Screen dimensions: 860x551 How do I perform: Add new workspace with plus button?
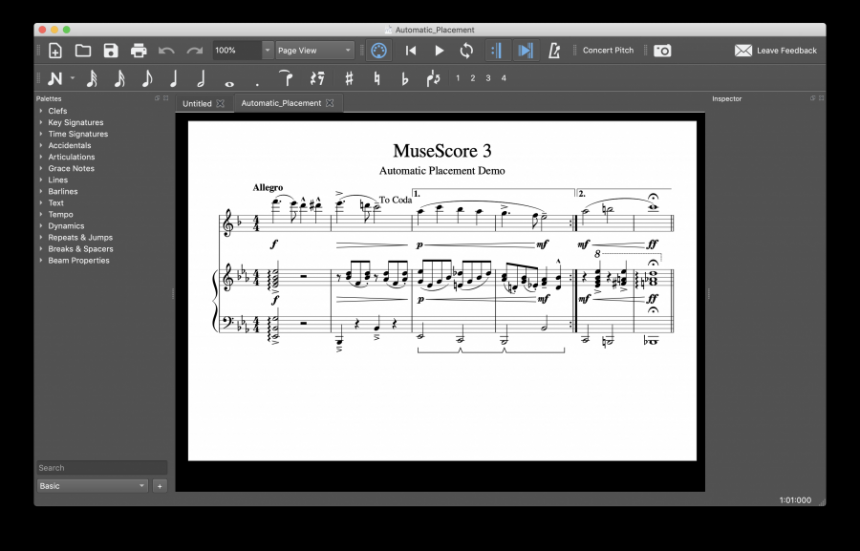coord(160,486)
